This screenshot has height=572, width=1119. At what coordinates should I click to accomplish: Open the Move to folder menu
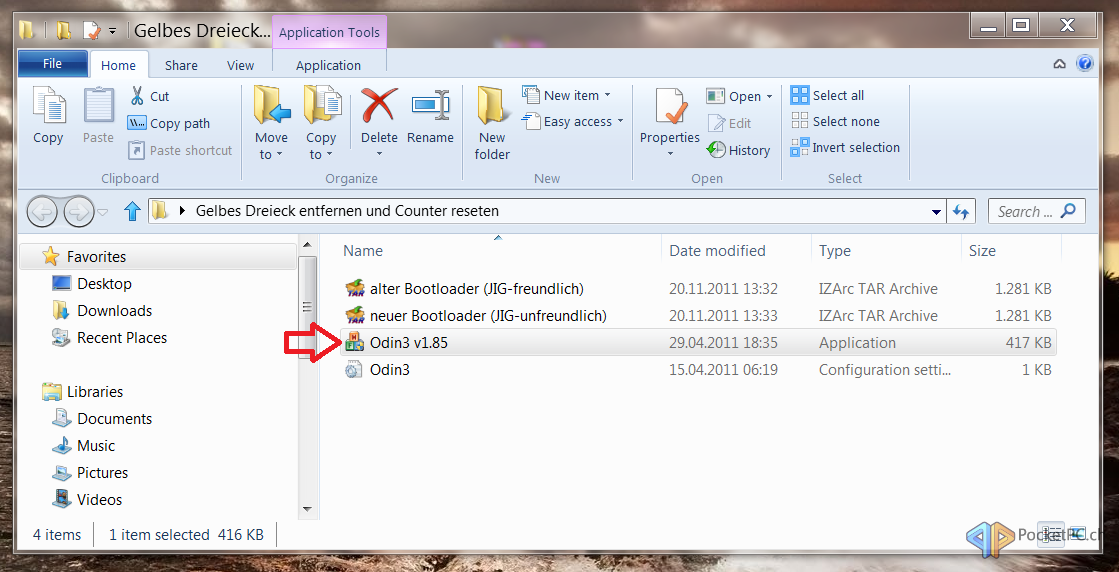click(x=271, y=123)
